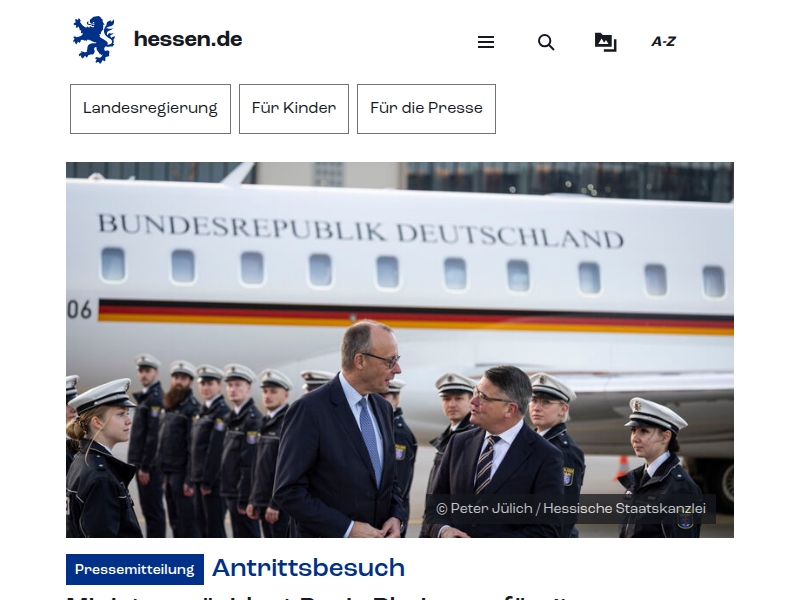The width and height of the screenshot is (800, 600).
Task: Go to hessen.de home via site name
Action: [188, 39]
